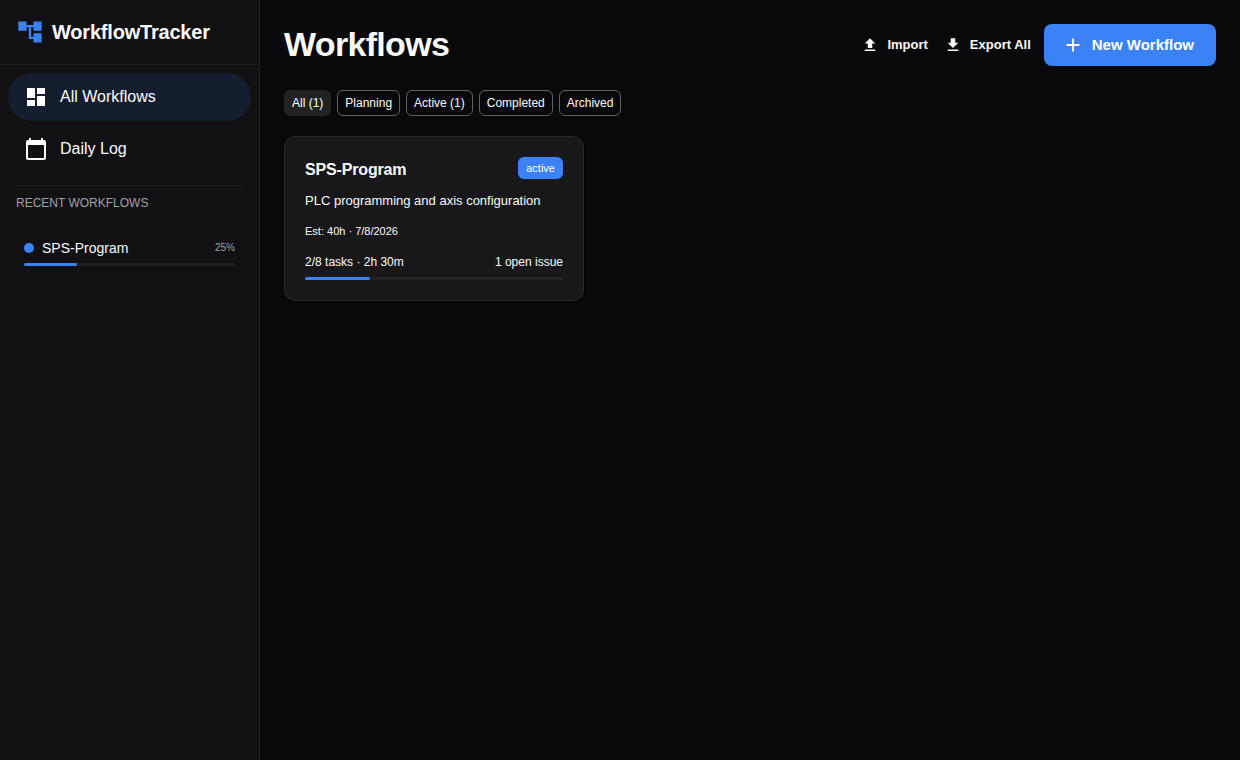Select the Archived filter tab

tap(590, 103)
